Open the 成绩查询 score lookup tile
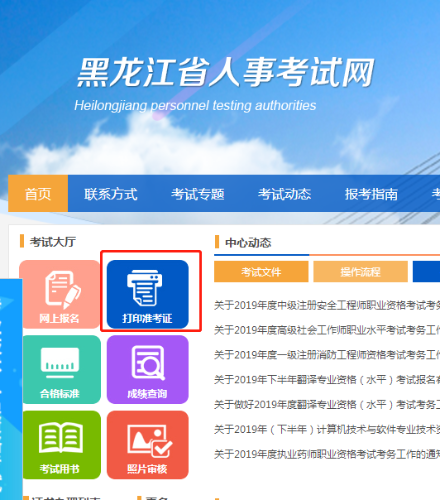The height and width of the screenshot is (500, 440). (x=148, y=370)
